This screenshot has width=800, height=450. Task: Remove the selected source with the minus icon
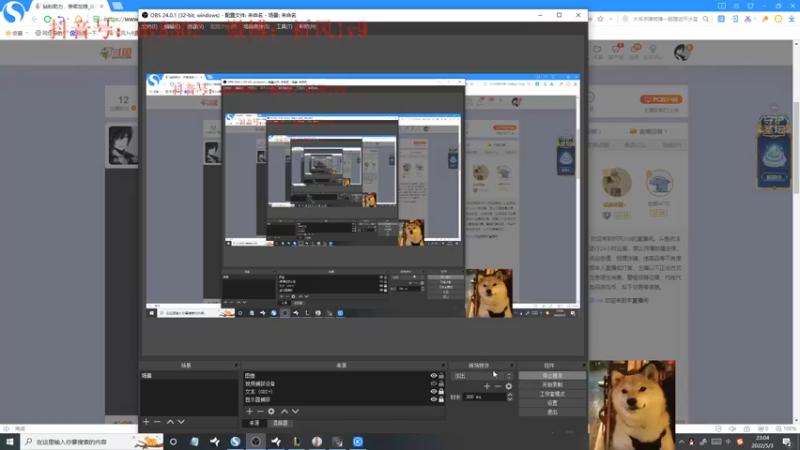point(260,411)
